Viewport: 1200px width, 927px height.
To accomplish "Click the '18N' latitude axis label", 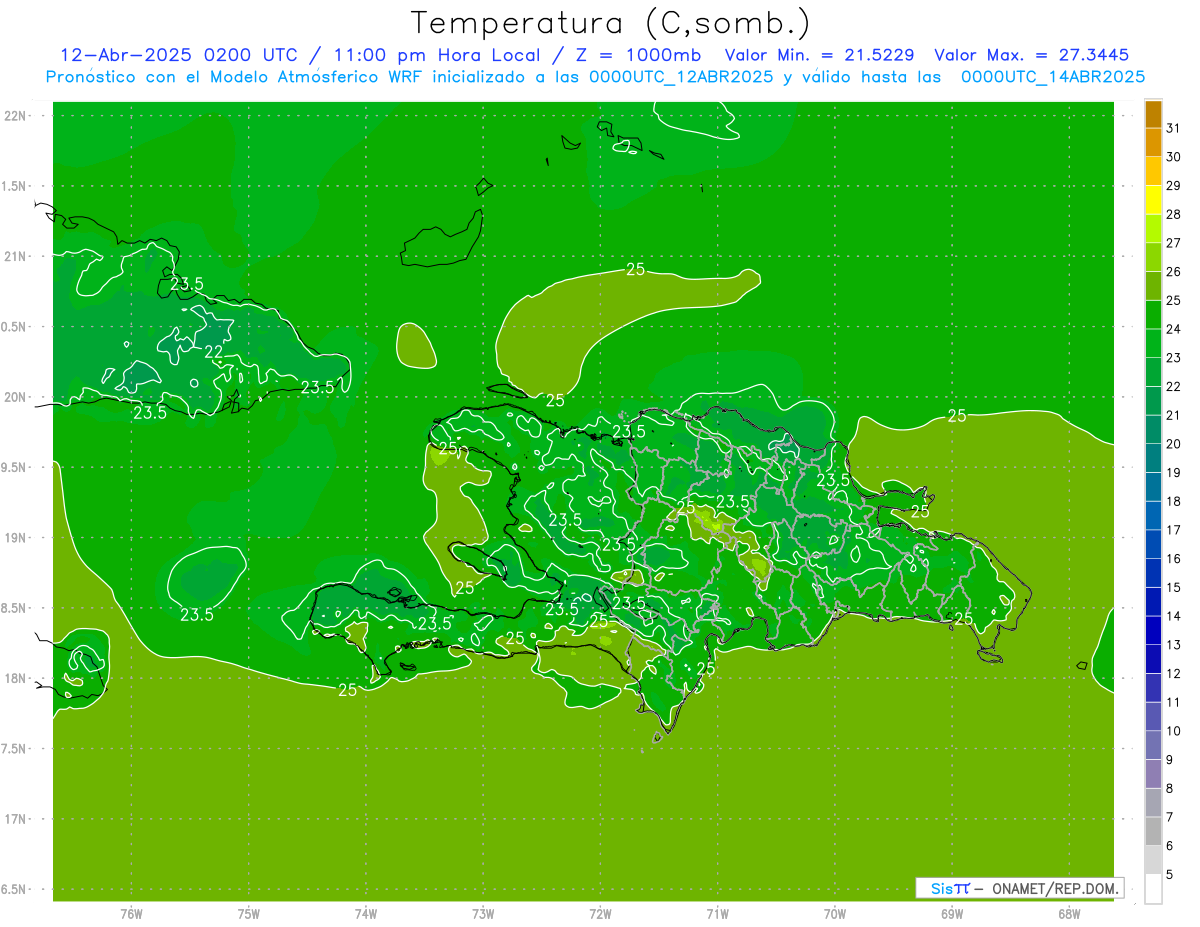I will tap(17, 678).
